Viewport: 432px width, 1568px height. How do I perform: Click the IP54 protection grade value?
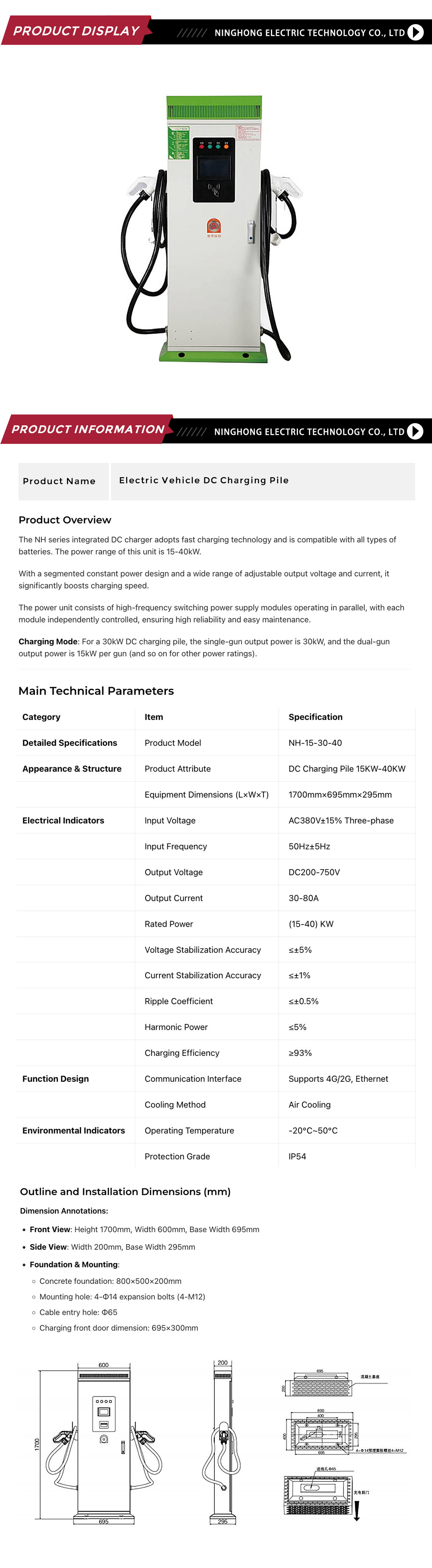click(x=297, y=1156)
